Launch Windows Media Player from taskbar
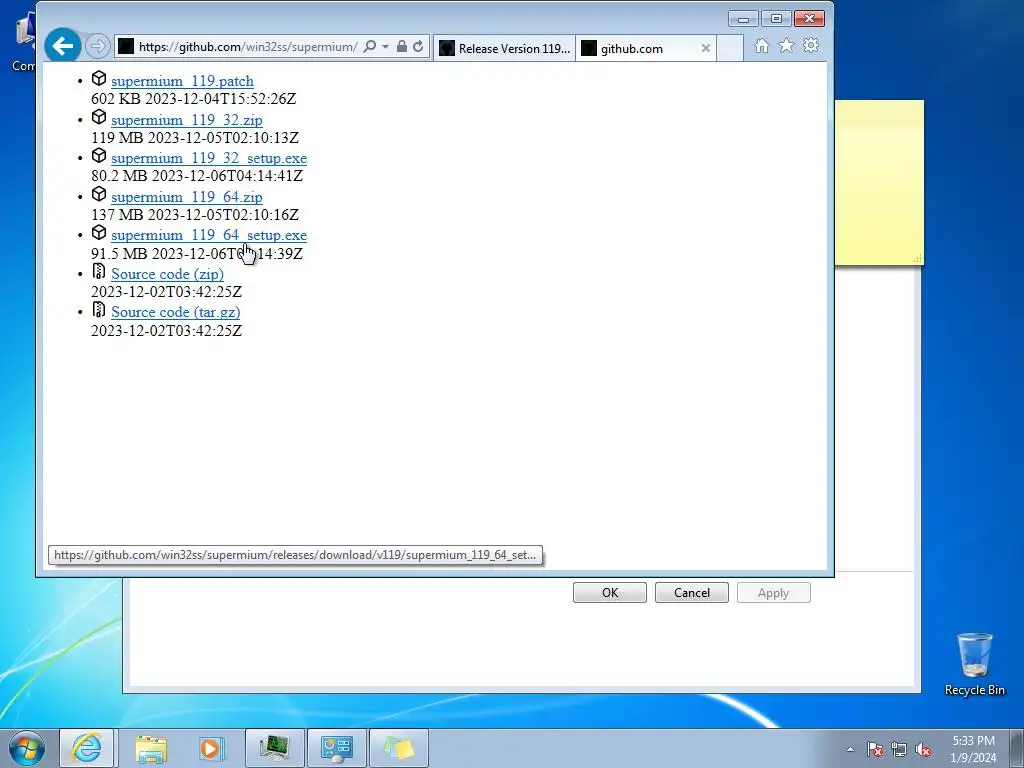Viewport: 1024px width, 768px height. pos(212,748)
